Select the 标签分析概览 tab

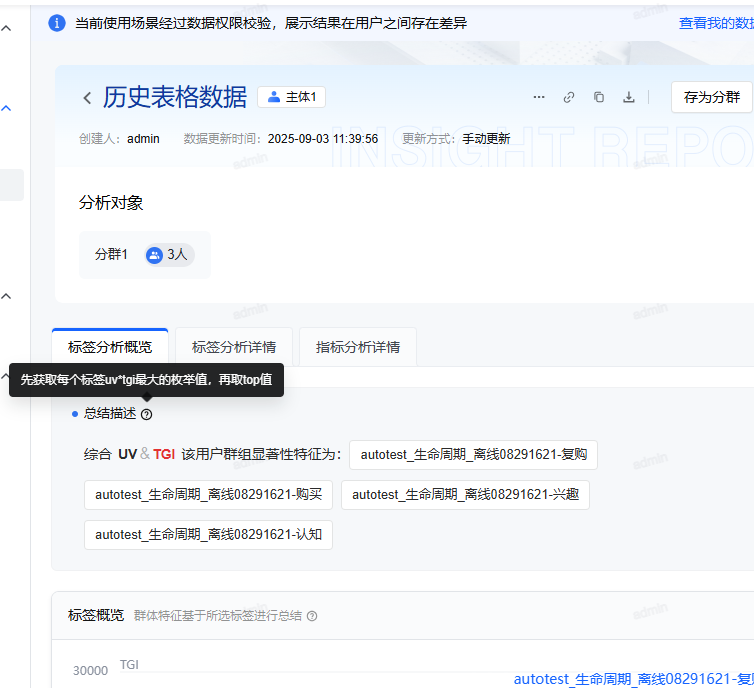(110, 347)
